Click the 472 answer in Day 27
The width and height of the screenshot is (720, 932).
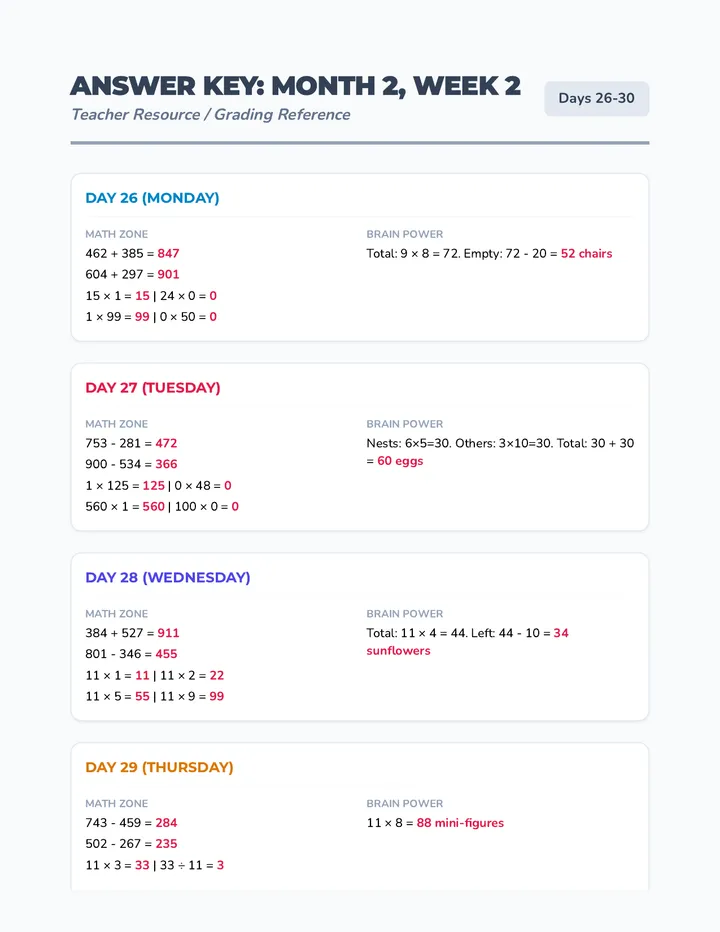pos(166,443)
